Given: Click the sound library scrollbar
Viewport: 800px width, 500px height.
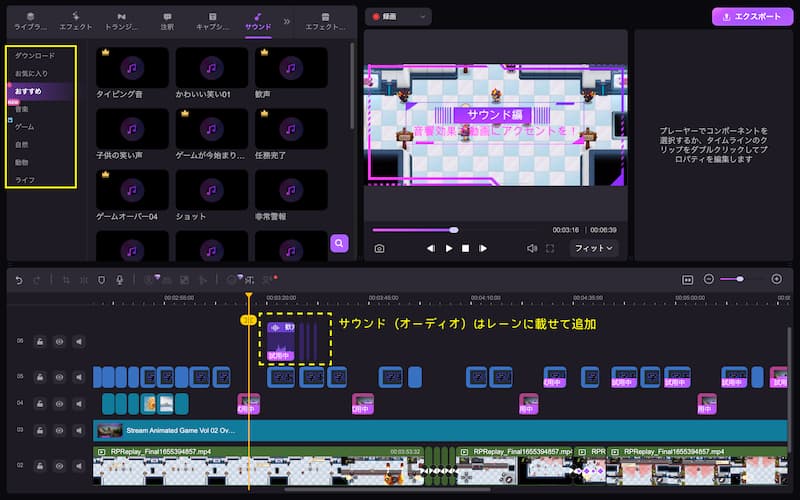Looking at the screenshot, I should point(352,87).
